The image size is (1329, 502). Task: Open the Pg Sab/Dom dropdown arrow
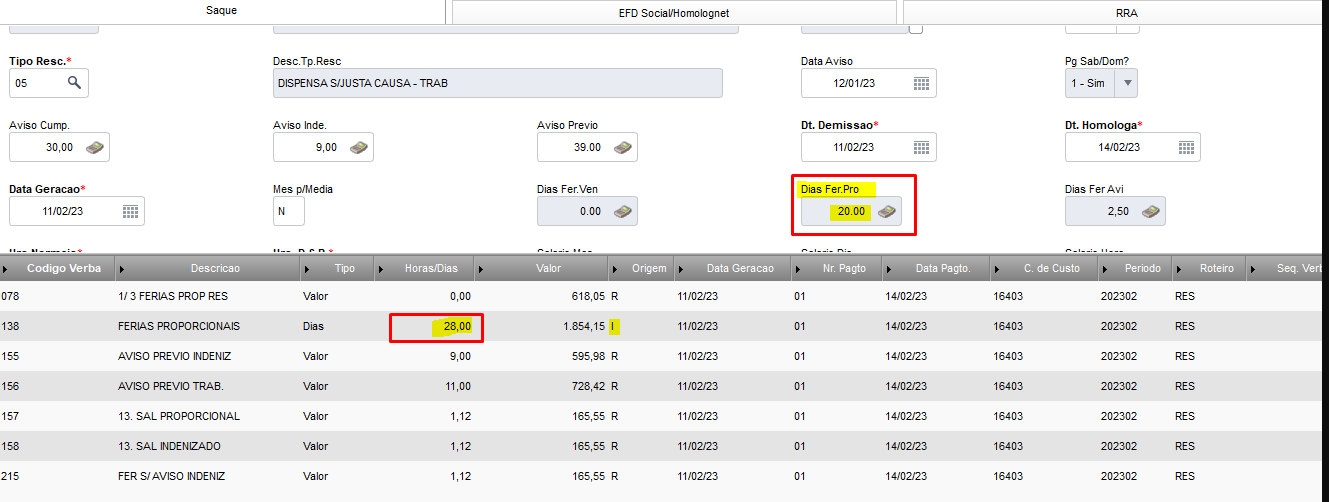click(1127, 83)
